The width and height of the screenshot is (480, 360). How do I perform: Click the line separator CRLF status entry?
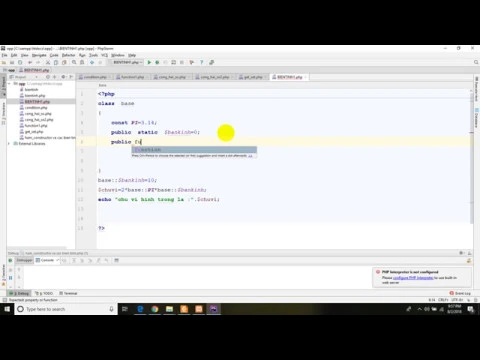(443, 300)
